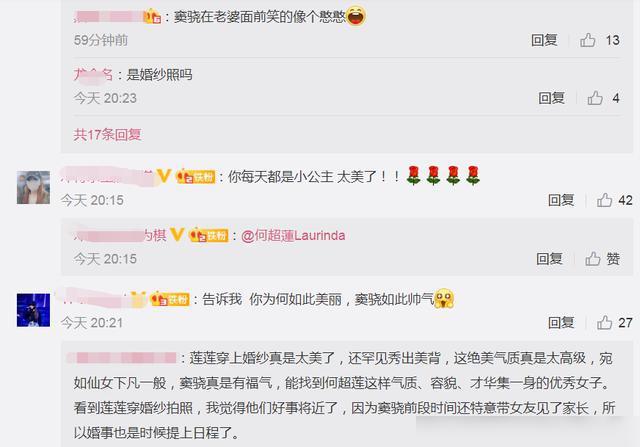Open the dark blue avatar of 告诉我 commenter
The height and width of the screenshot is (447, 640).
[33, 310]
